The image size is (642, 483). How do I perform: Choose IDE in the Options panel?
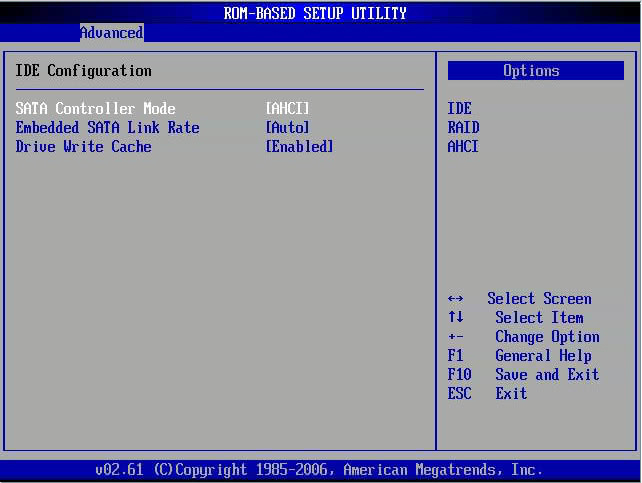(460, 108)
